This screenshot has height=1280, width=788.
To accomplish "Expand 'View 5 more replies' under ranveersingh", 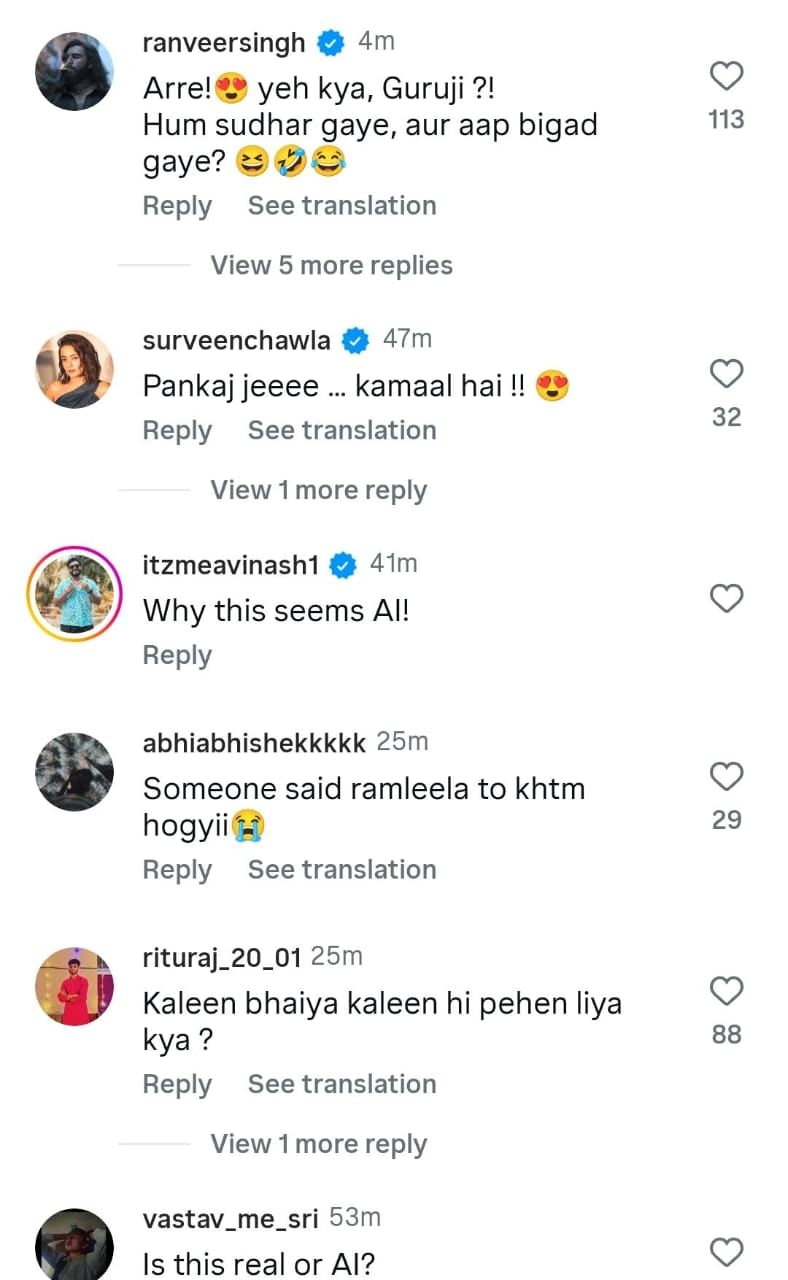I will point(331,266).
